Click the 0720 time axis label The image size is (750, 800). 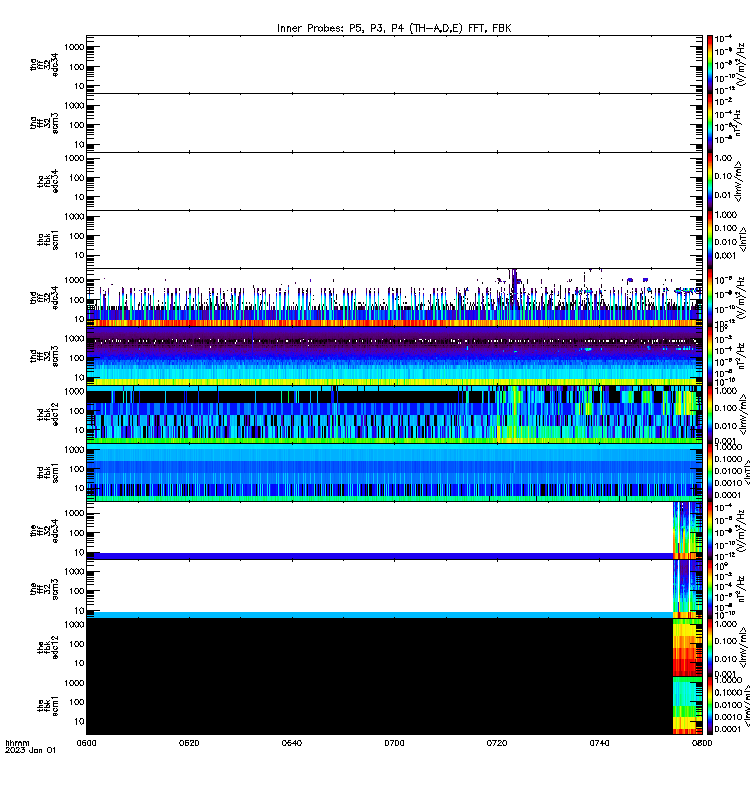496,743
